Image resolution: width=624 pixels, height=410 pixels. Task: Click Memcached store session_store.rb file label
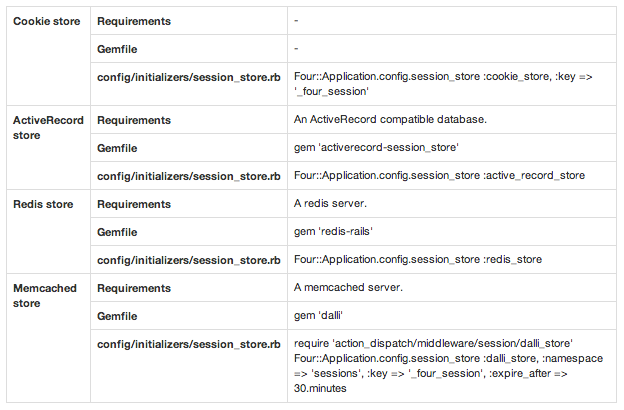(189, 344)
